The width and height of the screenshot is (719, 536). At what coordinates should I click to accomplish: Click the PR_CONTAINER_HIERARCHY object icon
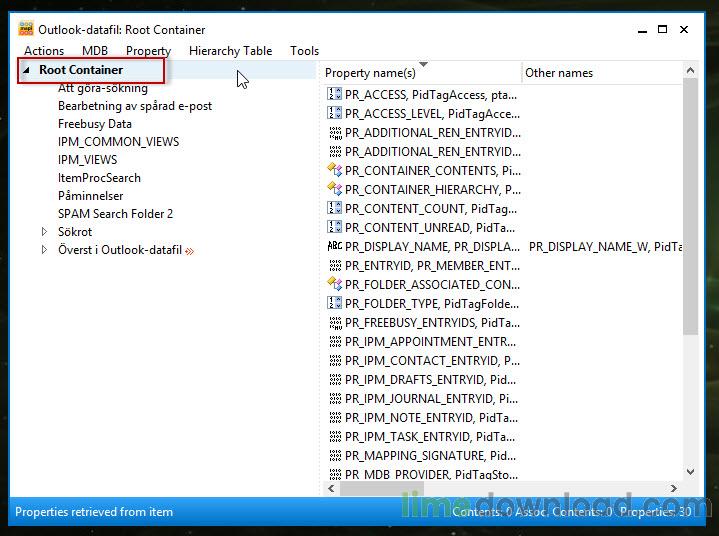[335, 189]
